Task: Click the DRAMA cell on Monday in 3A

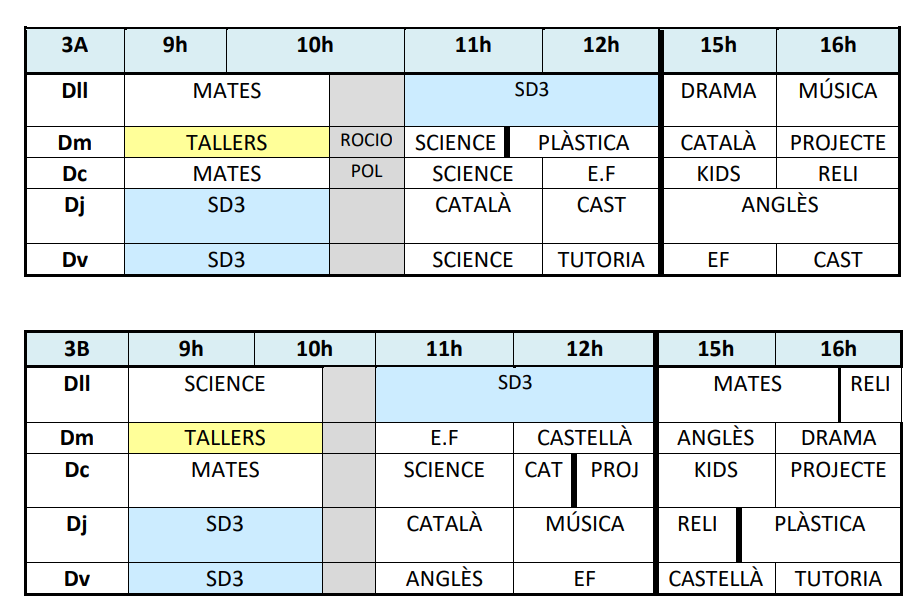Action: click(718, 92)
